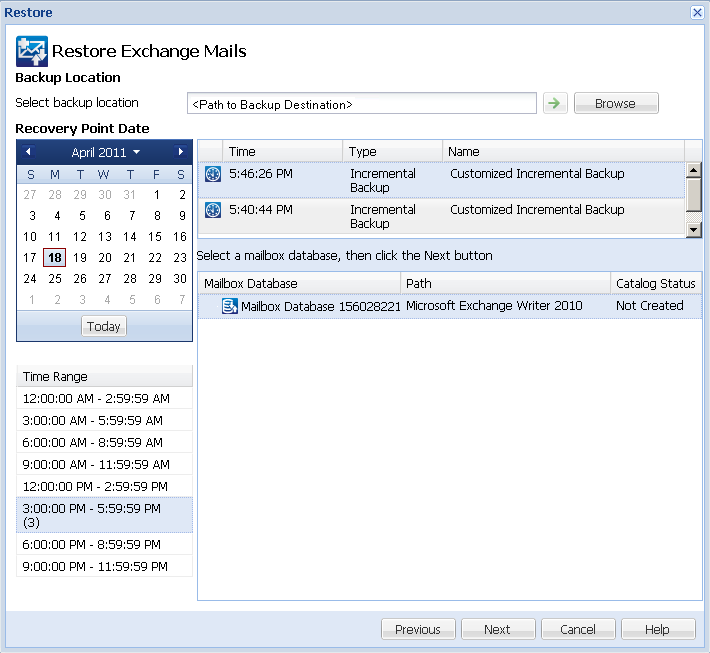This screenshot has height=653, width=710.
Task: Click the Today button in calendar
Action: (104, 326)
